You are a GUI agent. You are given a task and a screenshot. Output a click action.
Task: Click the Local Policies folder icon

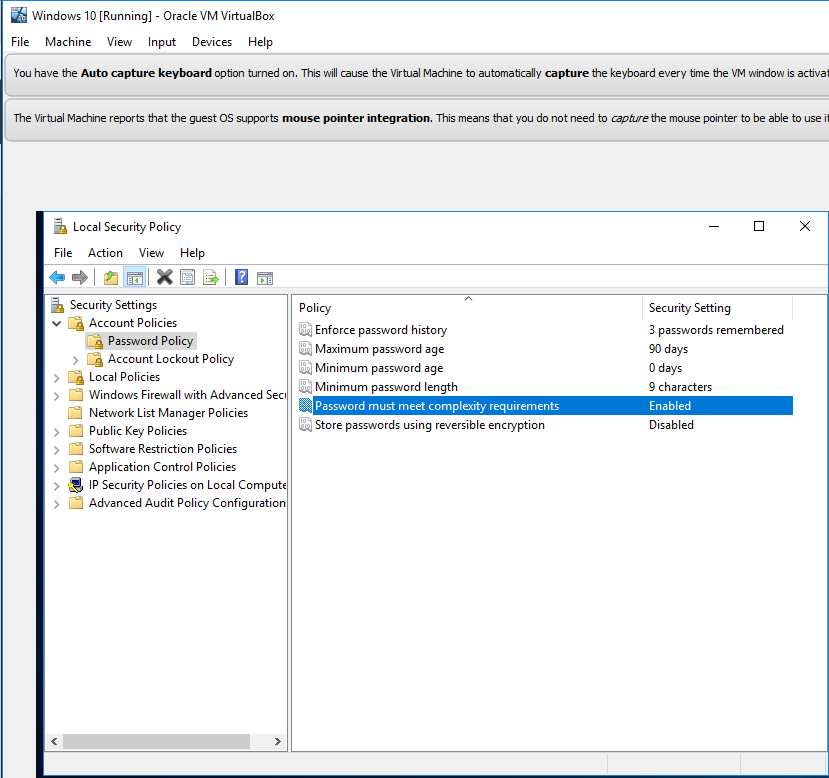pos(76,377)
